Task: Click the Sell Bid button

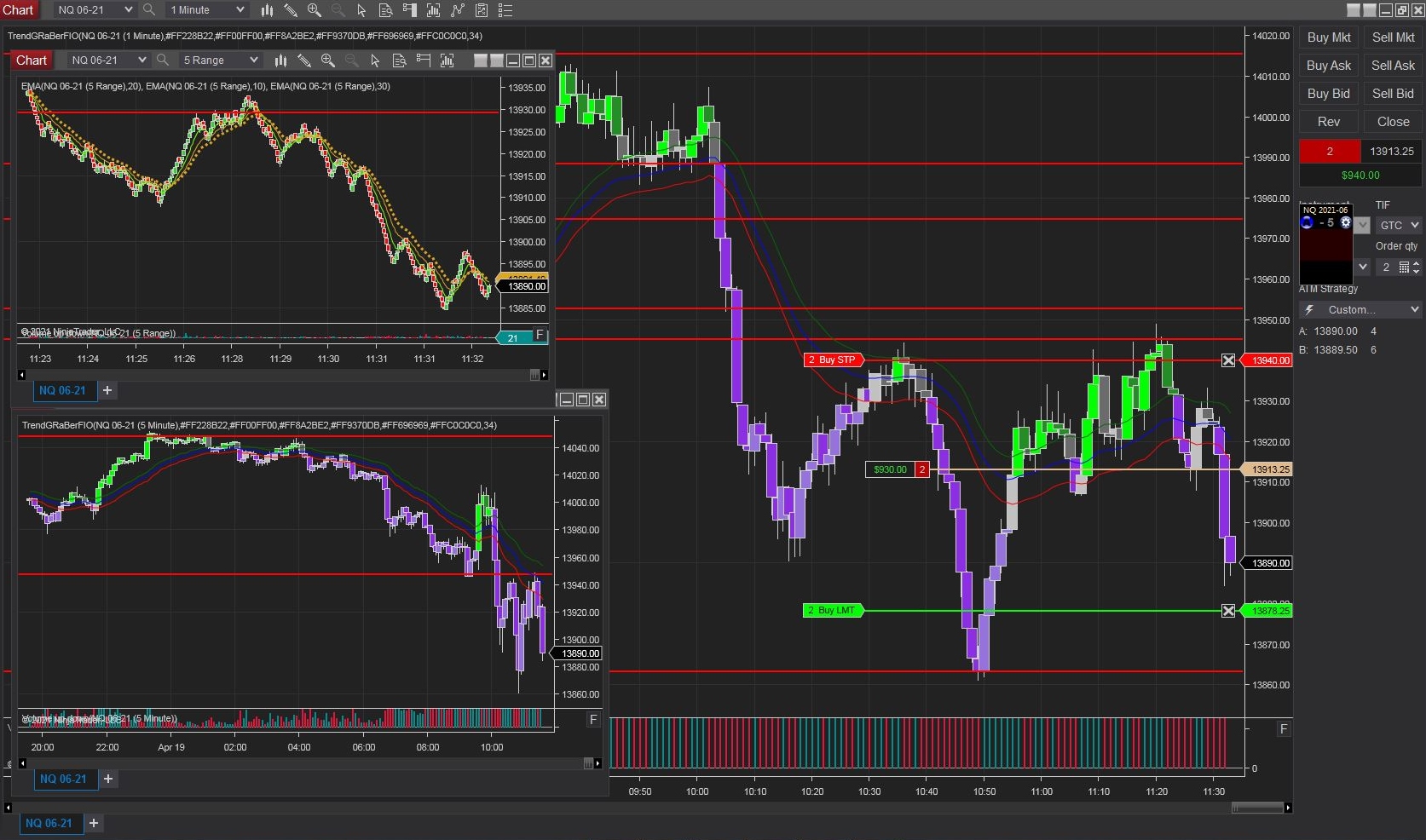Action: coord(1393,94)
